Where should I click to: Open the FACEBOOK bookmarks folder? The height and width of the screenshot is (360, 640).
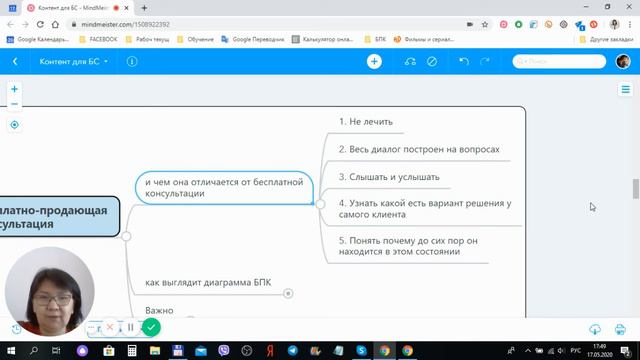click(x=98, y=39)
